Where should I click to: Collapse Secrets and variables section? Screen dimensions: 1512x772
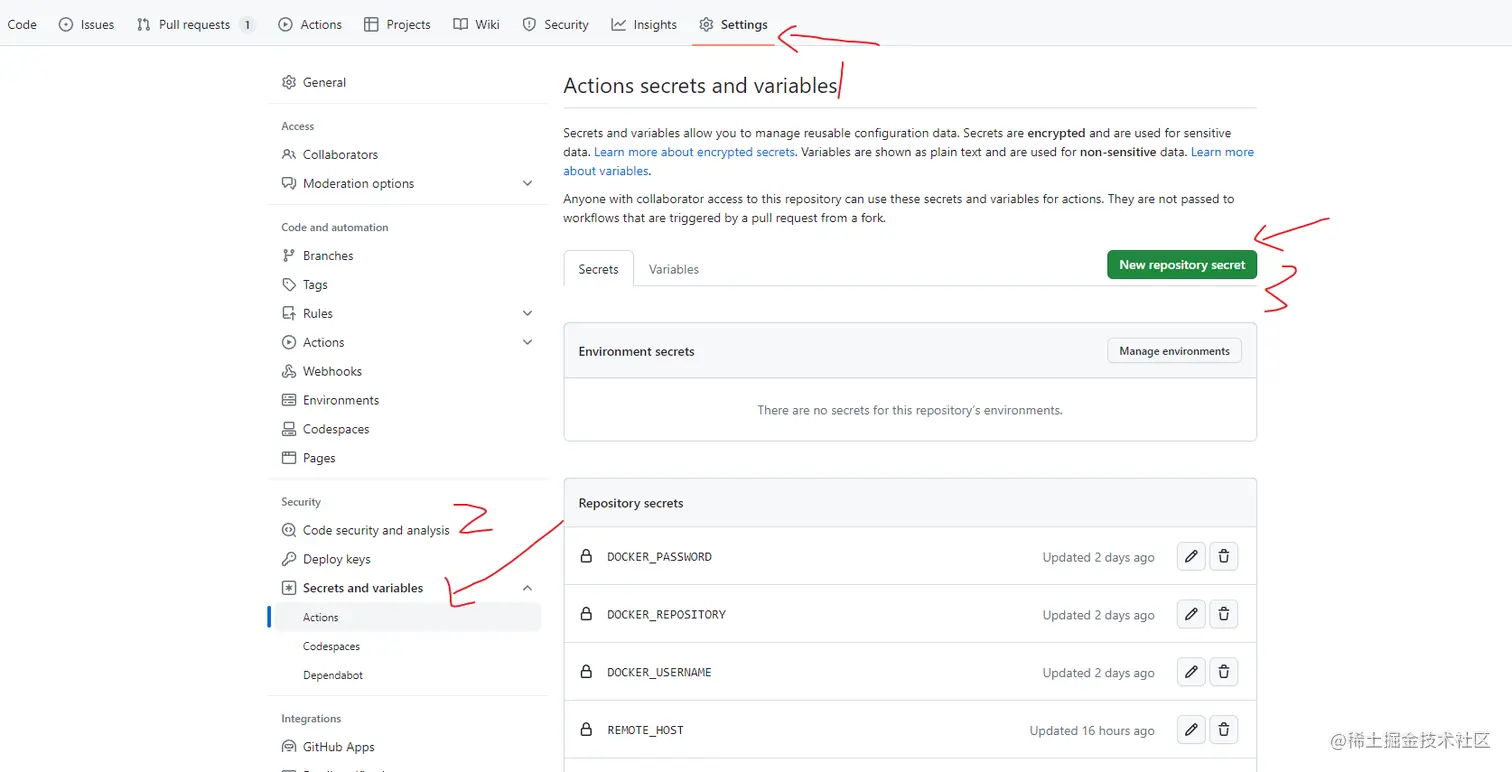(528, 589)
